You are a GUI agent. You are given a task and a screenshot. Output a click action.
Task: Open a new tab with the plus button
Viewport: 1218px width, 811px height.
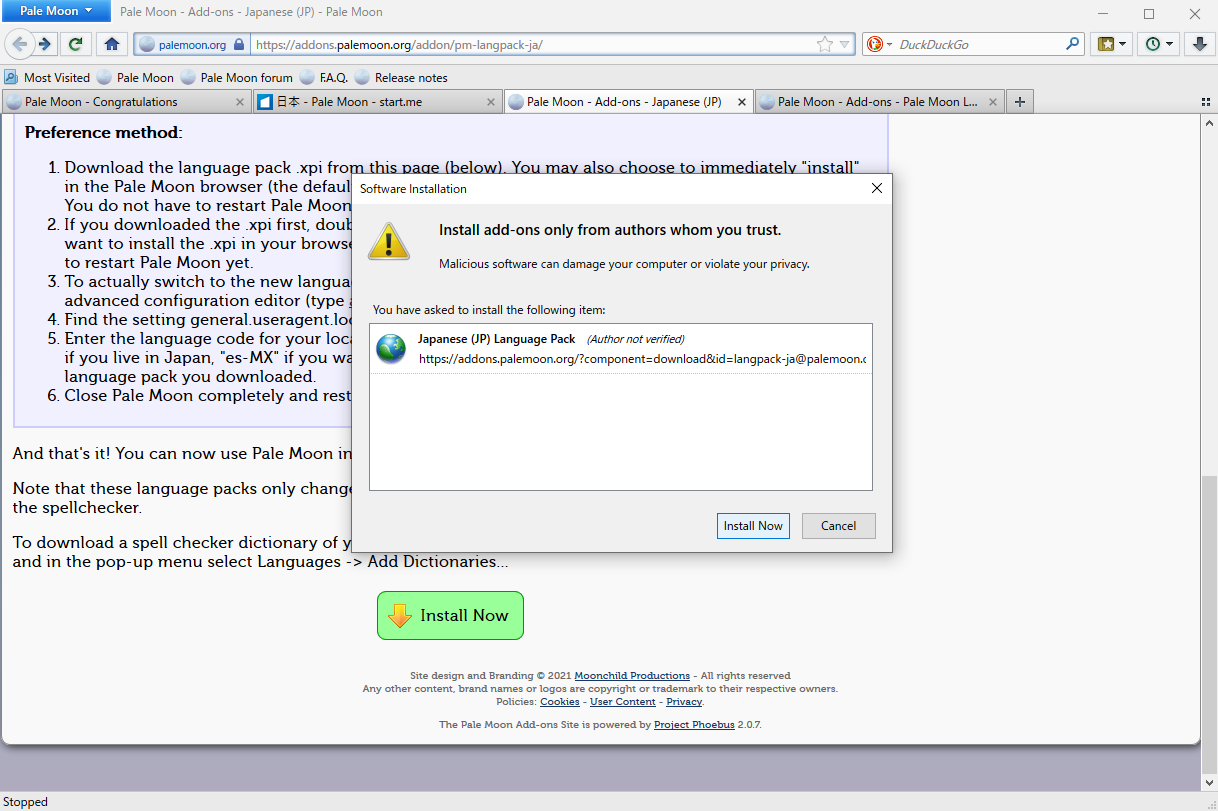click(x=1019, y=102)
